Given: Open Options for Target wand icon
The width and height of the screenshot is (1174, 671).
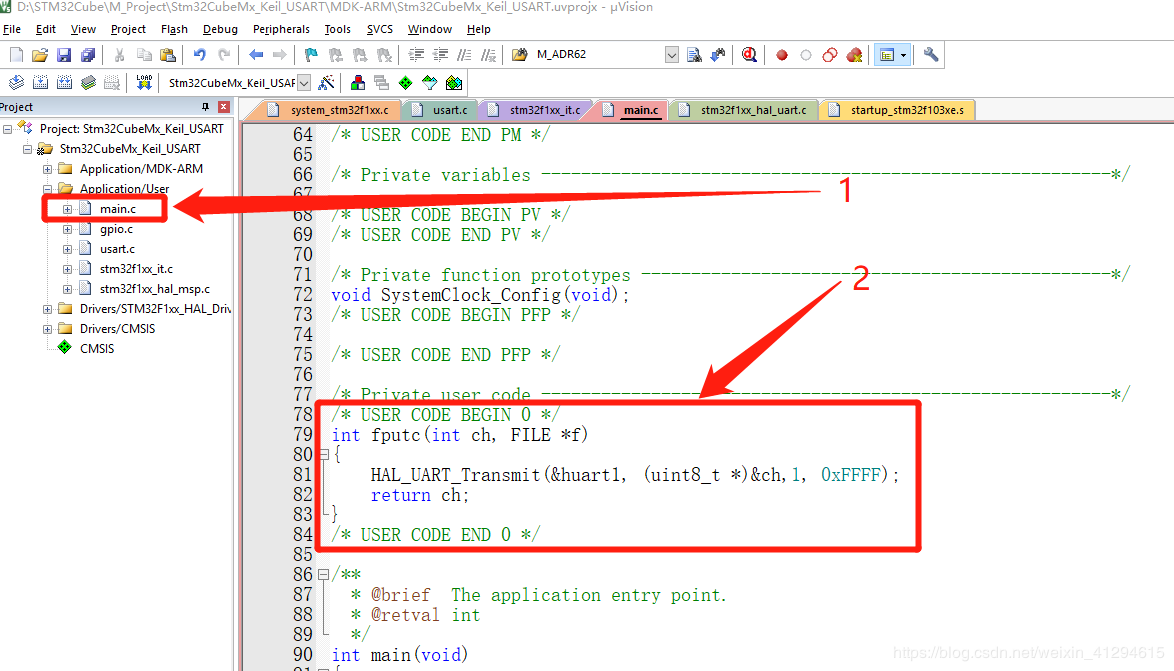Looking at the screenshot, I should [x=326, y=82].
